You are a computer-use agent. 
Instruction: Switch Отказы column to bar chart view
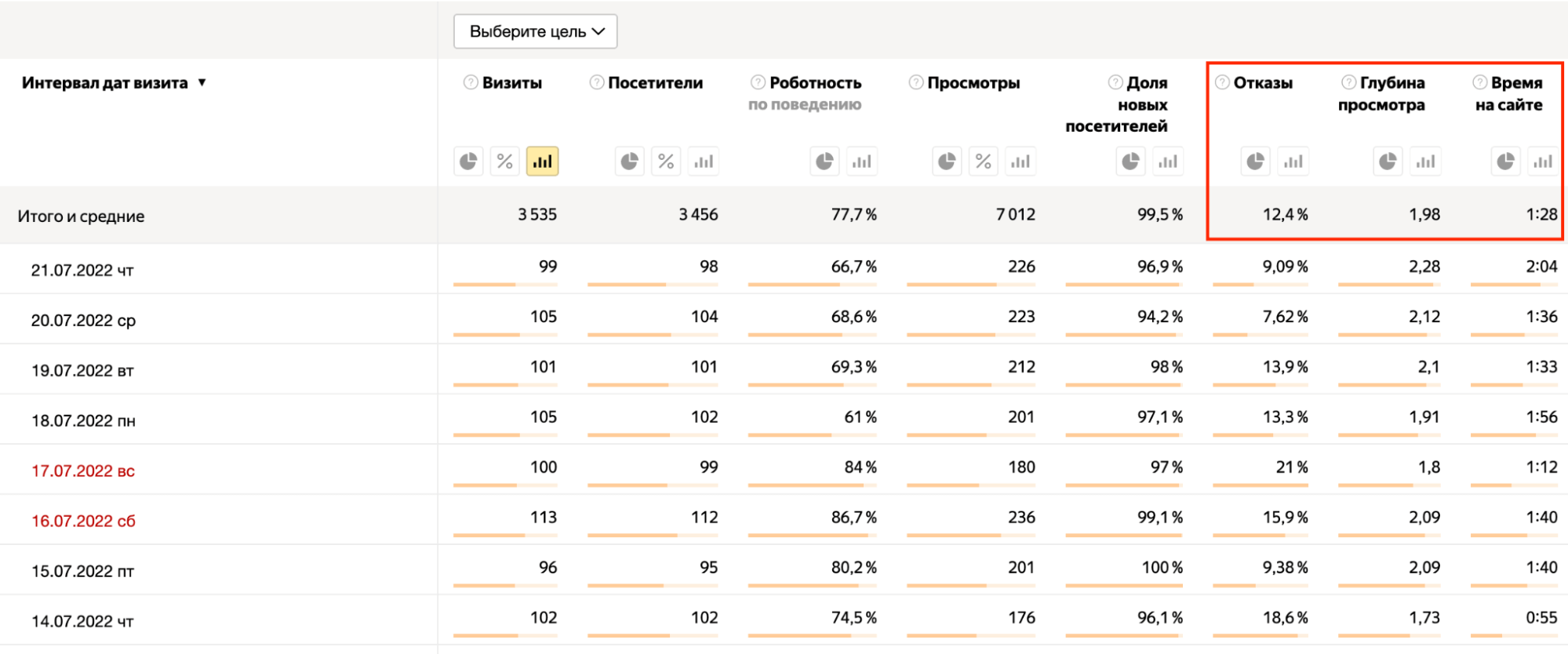click(1293, 161)
